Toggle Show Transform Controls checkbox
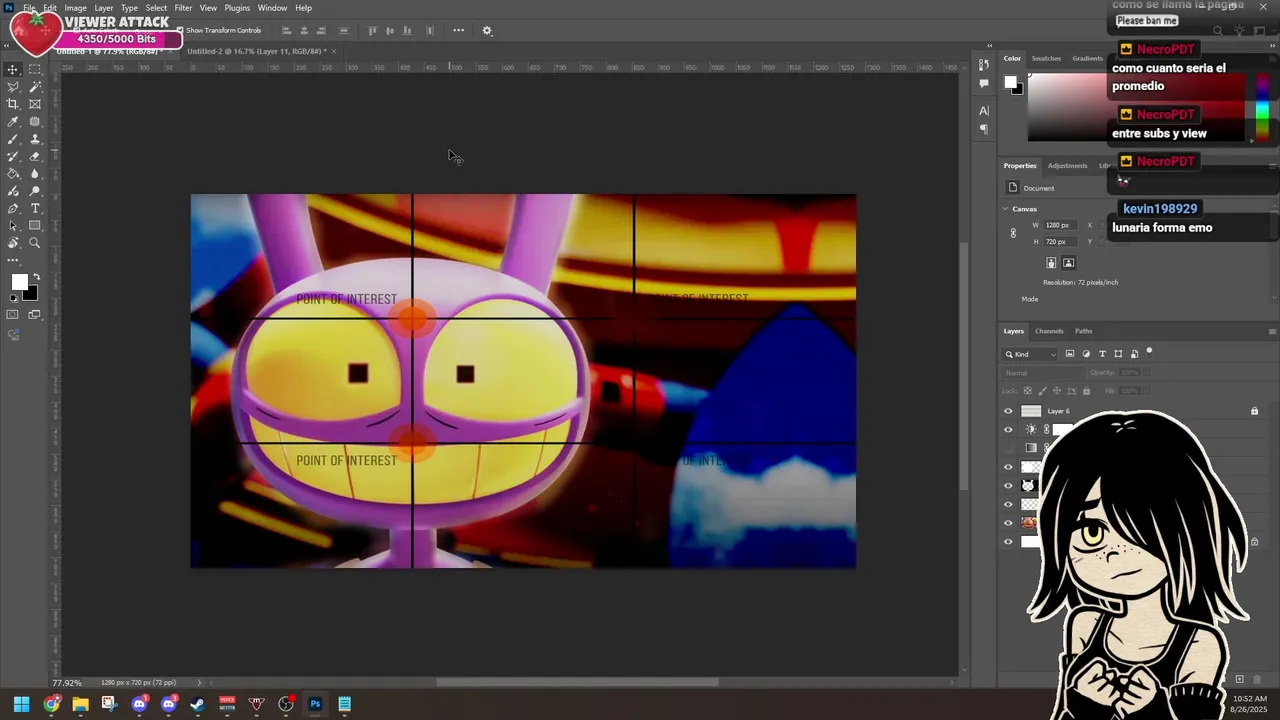The width and height of the screenshot is (1280, 720). (x=180, y=31)
